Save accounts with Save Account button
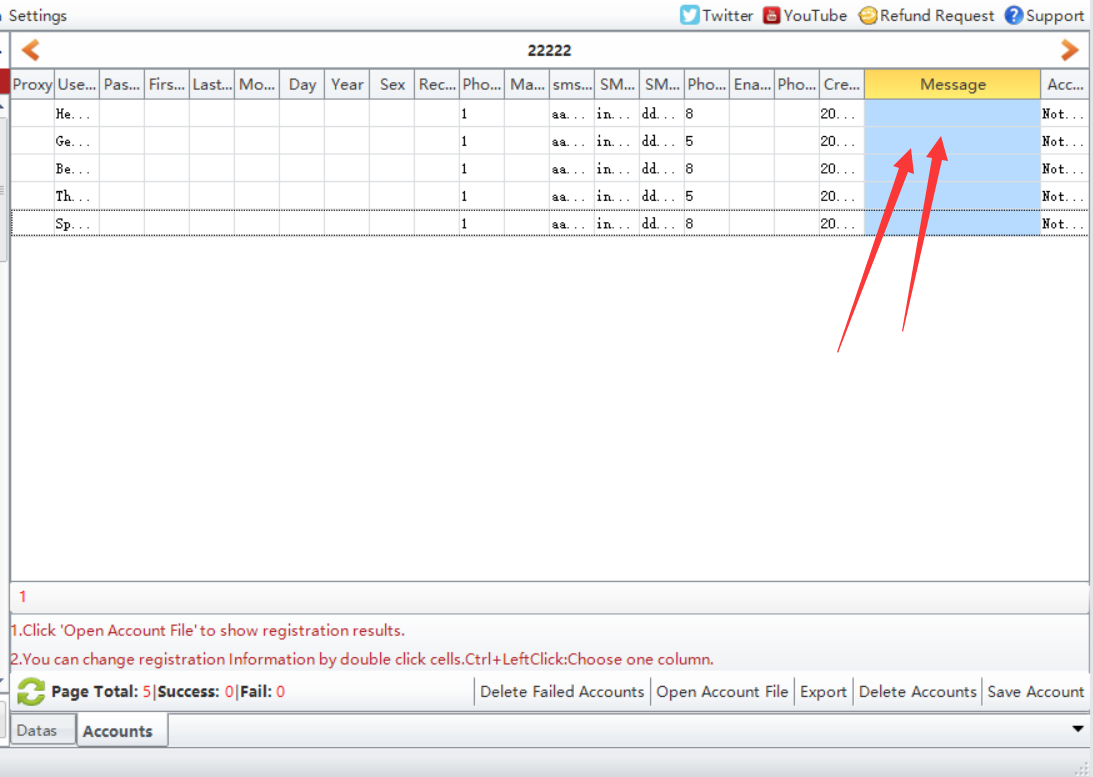Viewport: 1093px width, 777px height. (x=1036, y=691)
